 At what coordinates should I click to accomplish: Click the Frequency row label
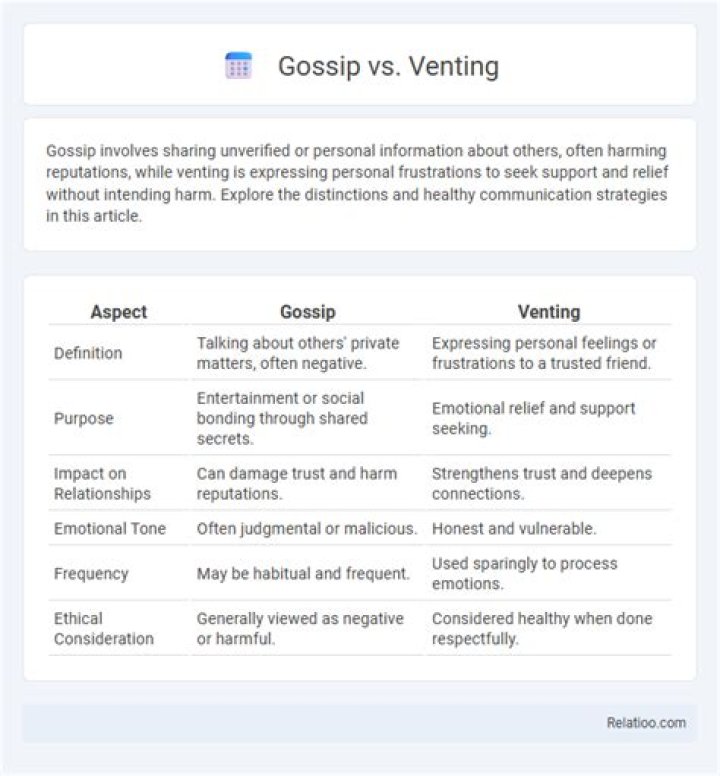tap(91, 574)
